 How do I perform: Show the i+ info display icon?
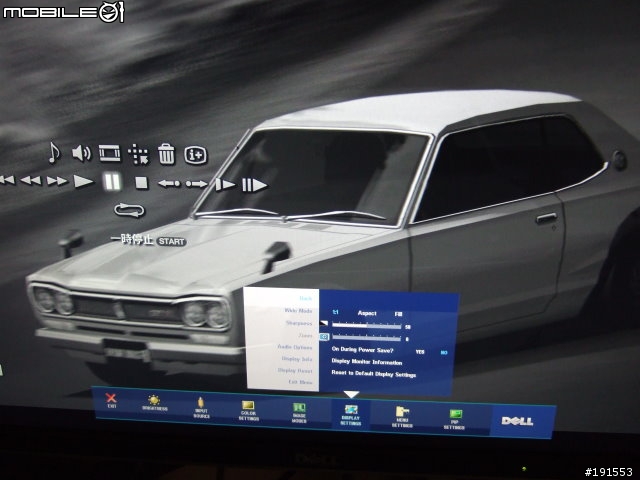(x=196, y=155)
